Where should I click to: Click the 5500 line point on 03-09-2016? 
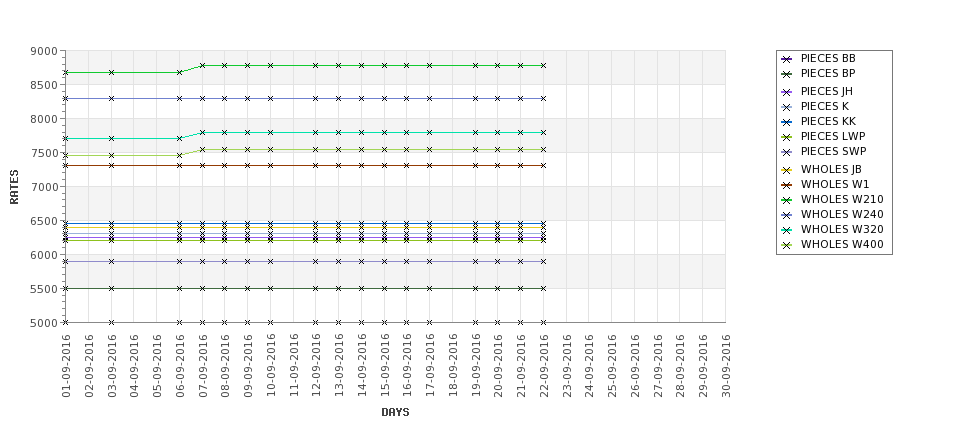(111, 288)
